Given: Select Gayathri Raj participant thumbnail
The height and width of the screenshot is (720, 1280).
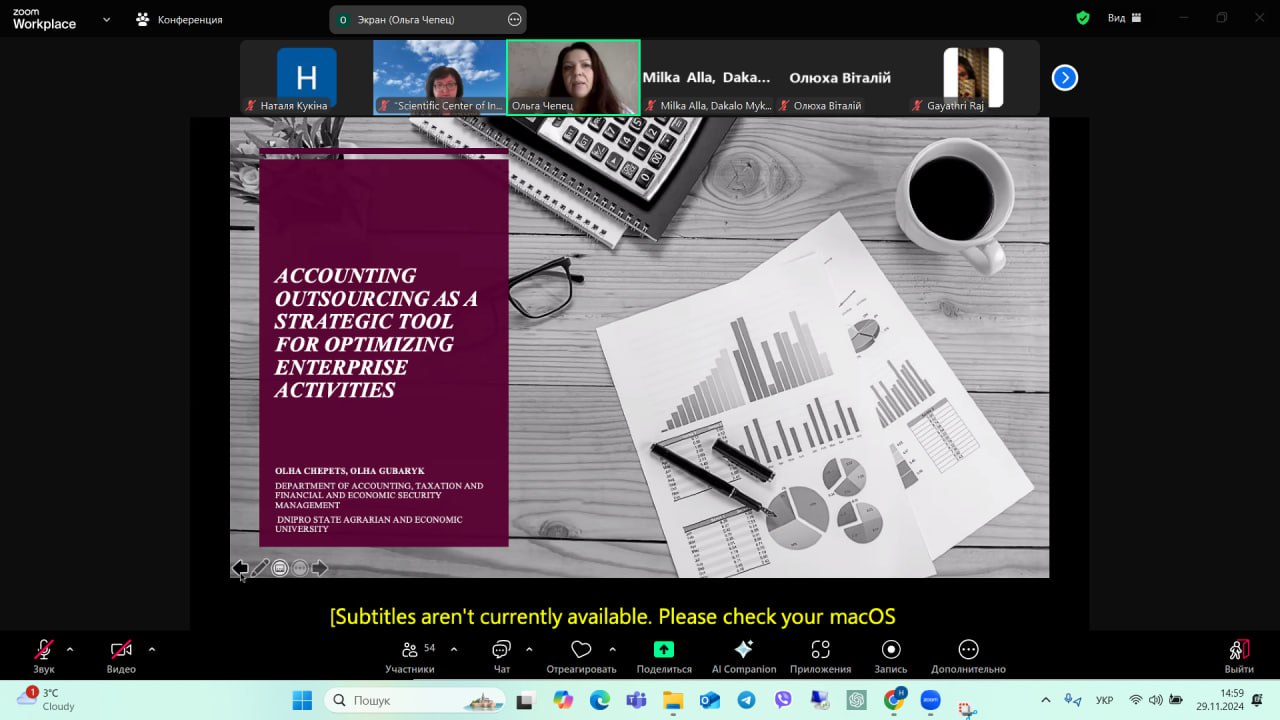Looking at the screenshot, I should (x=973, y=78).
